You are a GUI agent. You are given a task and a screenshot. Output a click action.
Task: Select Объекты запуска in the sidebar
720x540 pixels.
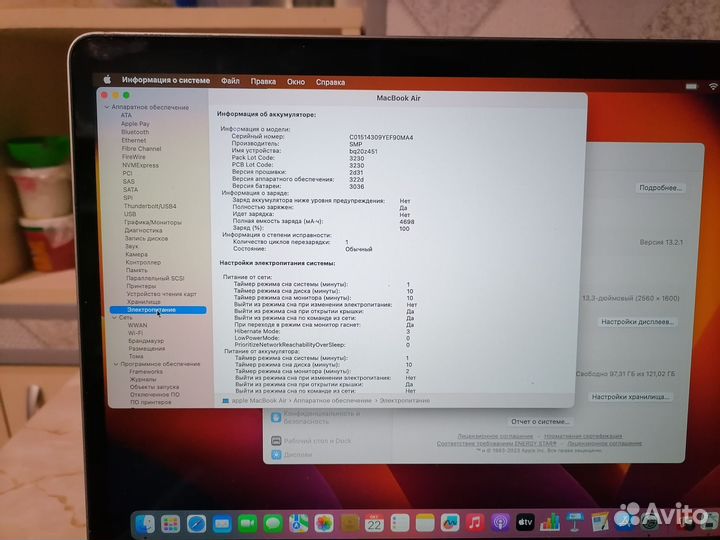[x=154, y=387]
